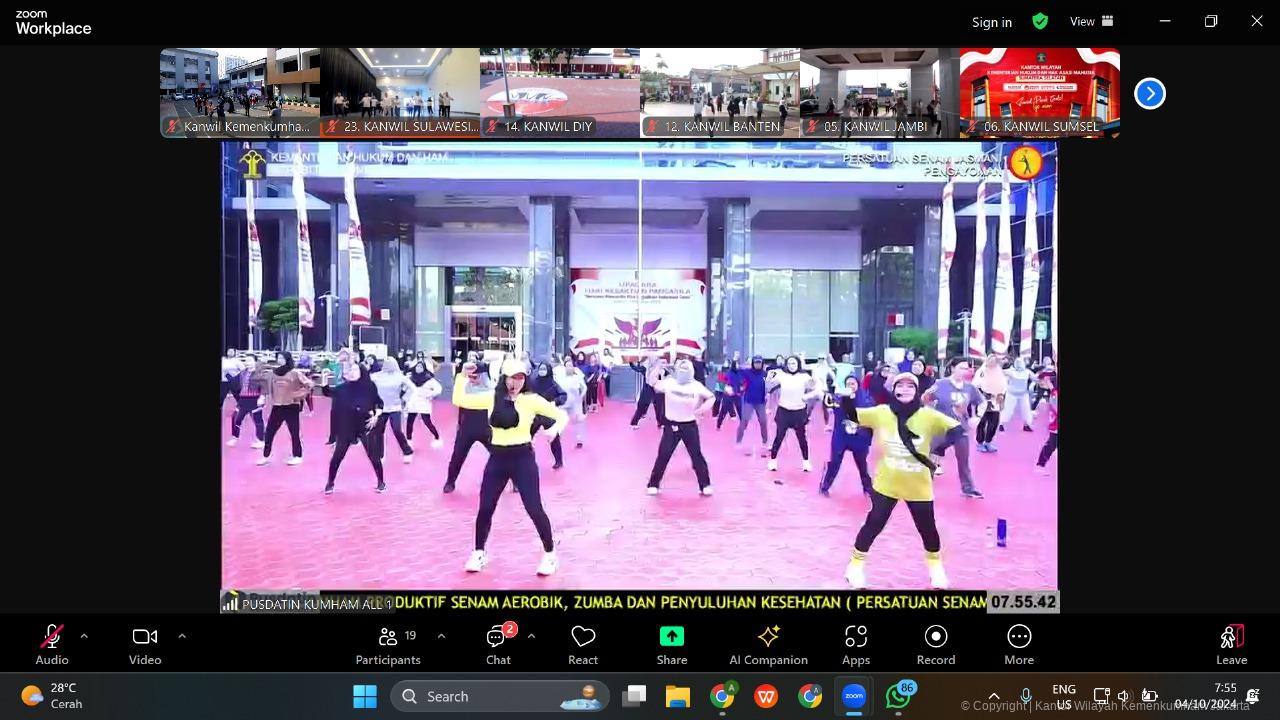The width and height of the screenshot is (1280, 720).
Task: Select the 06. KANWIL SUMSEL thumbnail
Action: [x=1040, y=93]
